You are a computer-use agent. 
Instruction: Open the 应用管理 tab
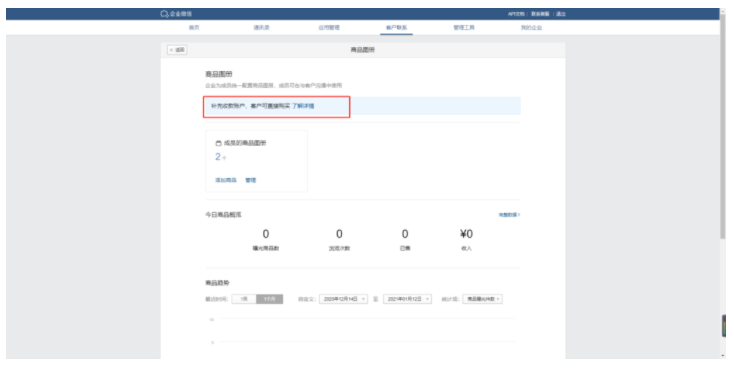329,28
